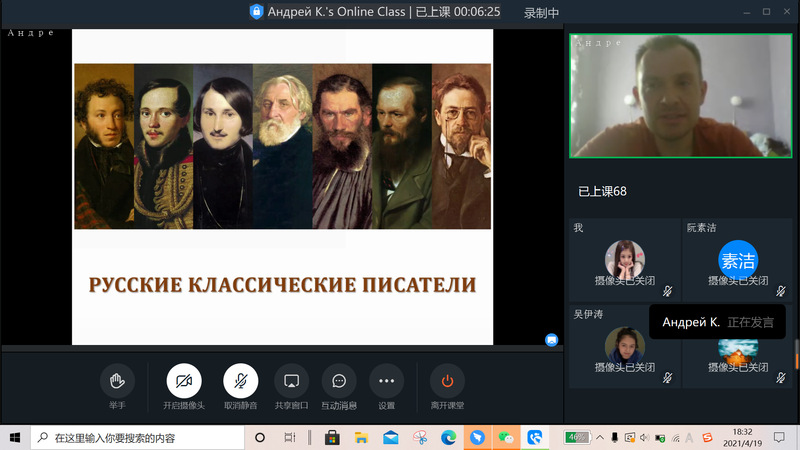Click the participant list scrollbar

pos(796,355)
